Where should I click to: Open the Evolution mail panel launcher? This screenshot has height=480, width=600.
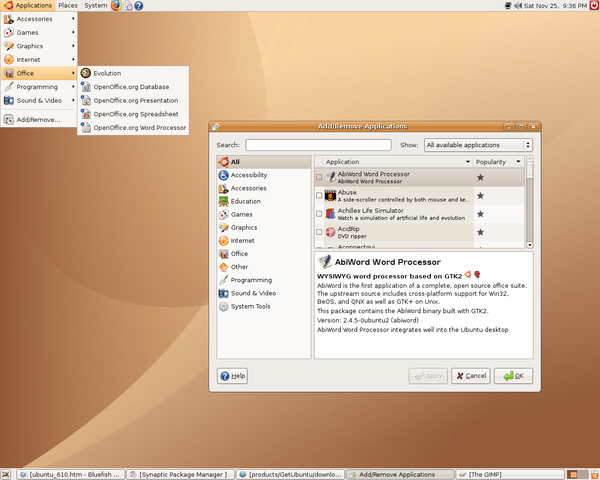tap(128, 5)
